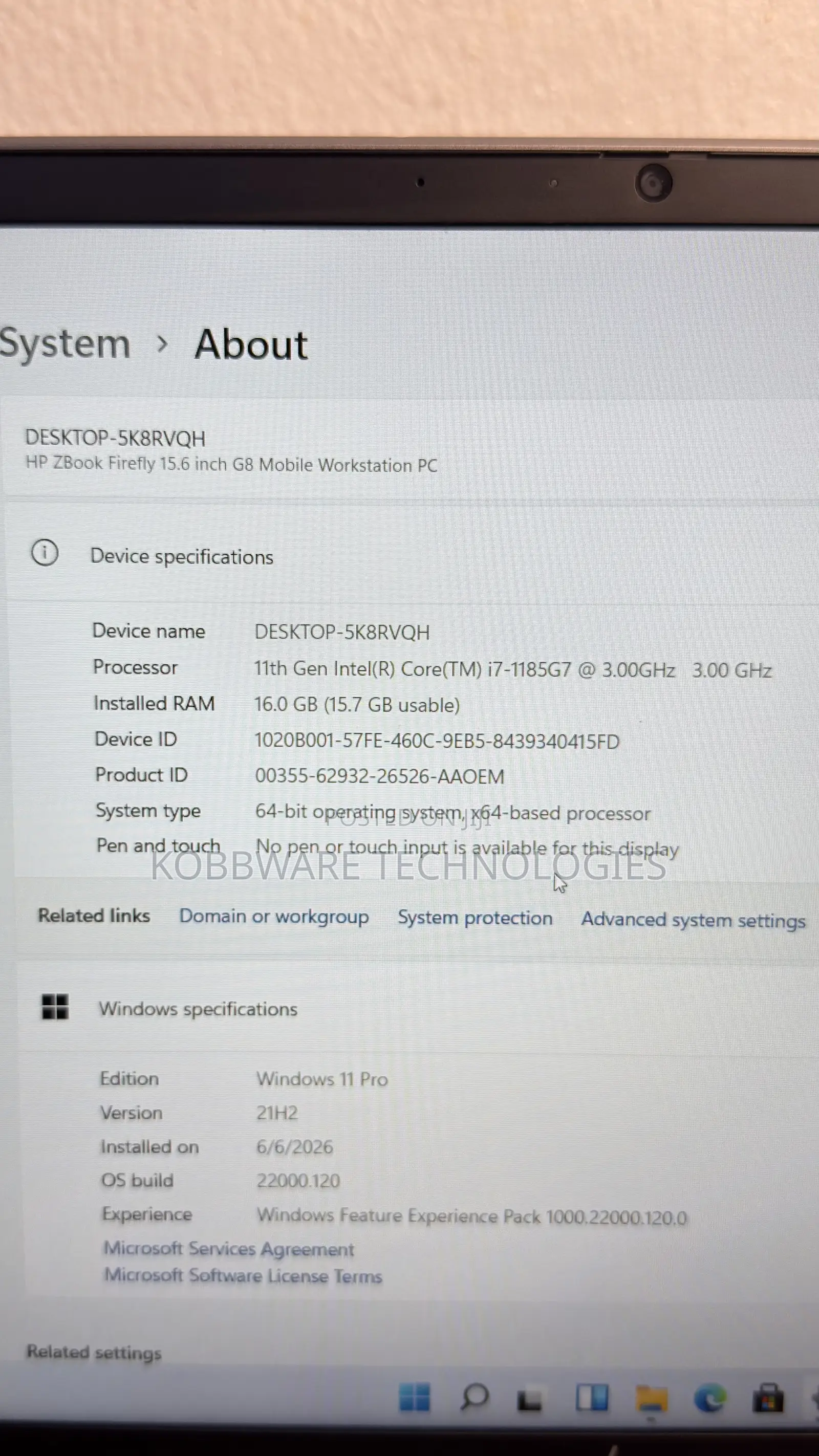
Task: Open the Domain or workgroup link
Action: [x=274, y=916]
